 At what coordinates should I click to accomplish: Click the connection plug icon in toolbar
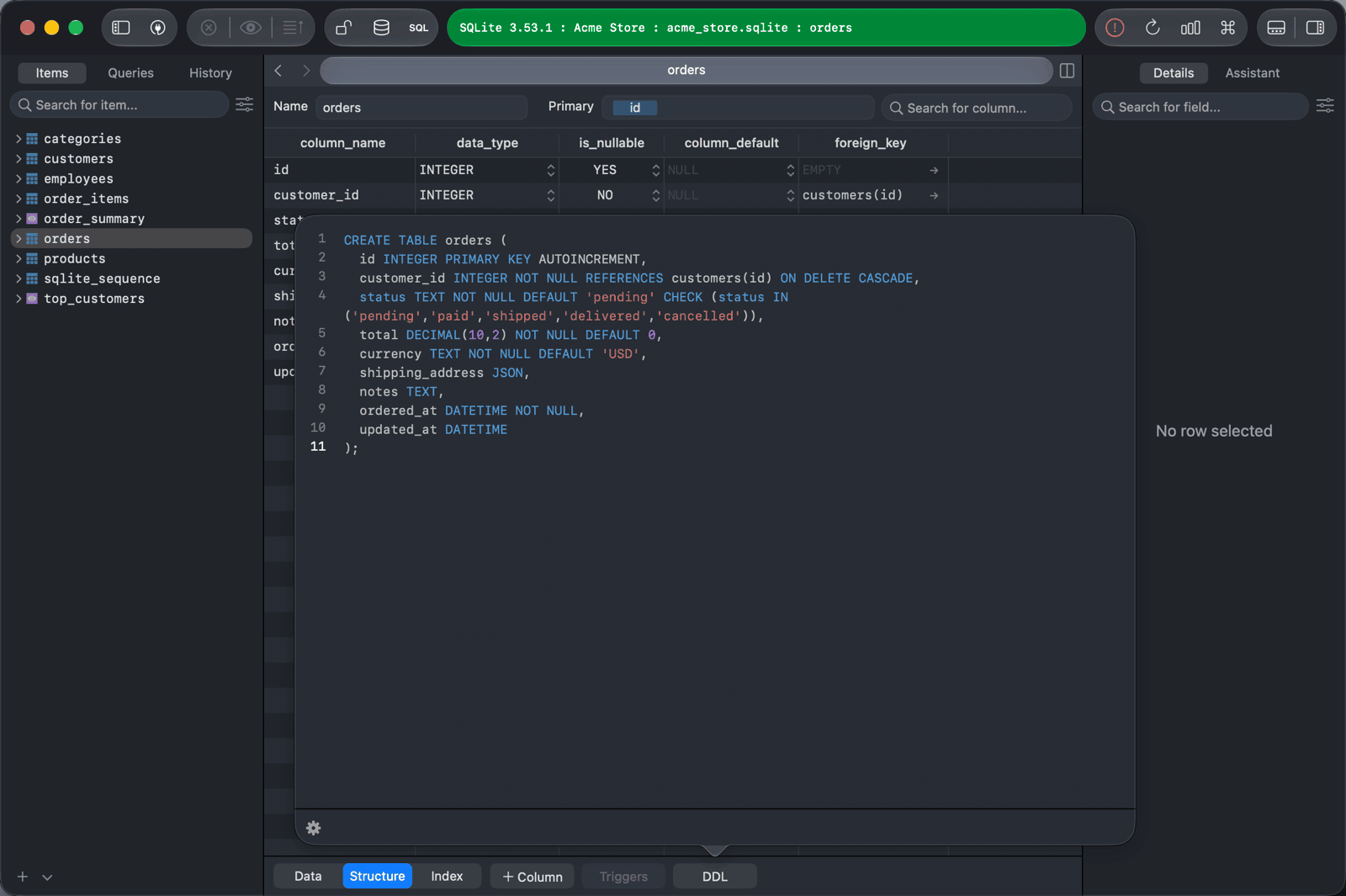(157, 28)
